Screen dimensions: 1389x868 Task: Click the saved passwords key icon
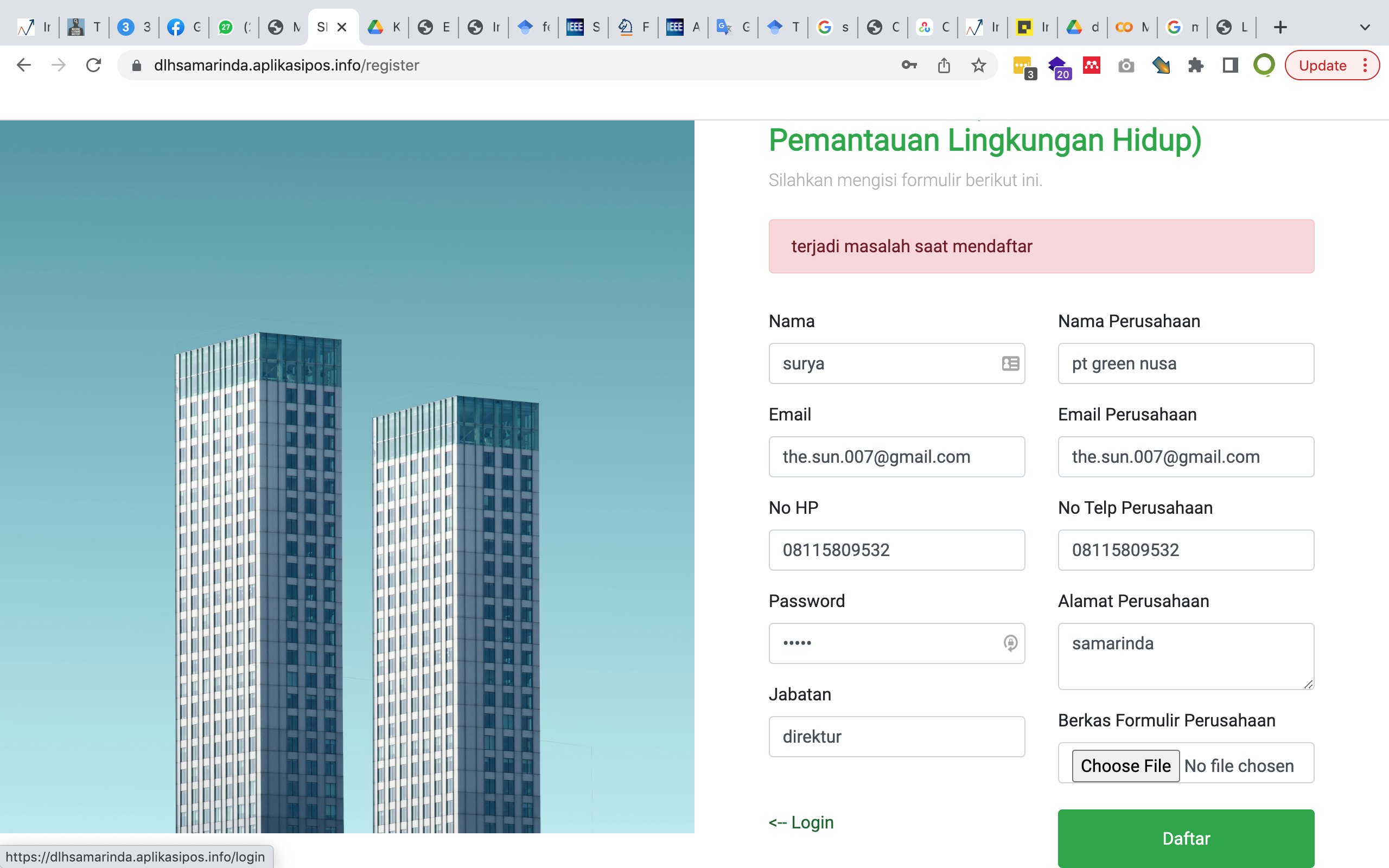click(x=909, y=66)
